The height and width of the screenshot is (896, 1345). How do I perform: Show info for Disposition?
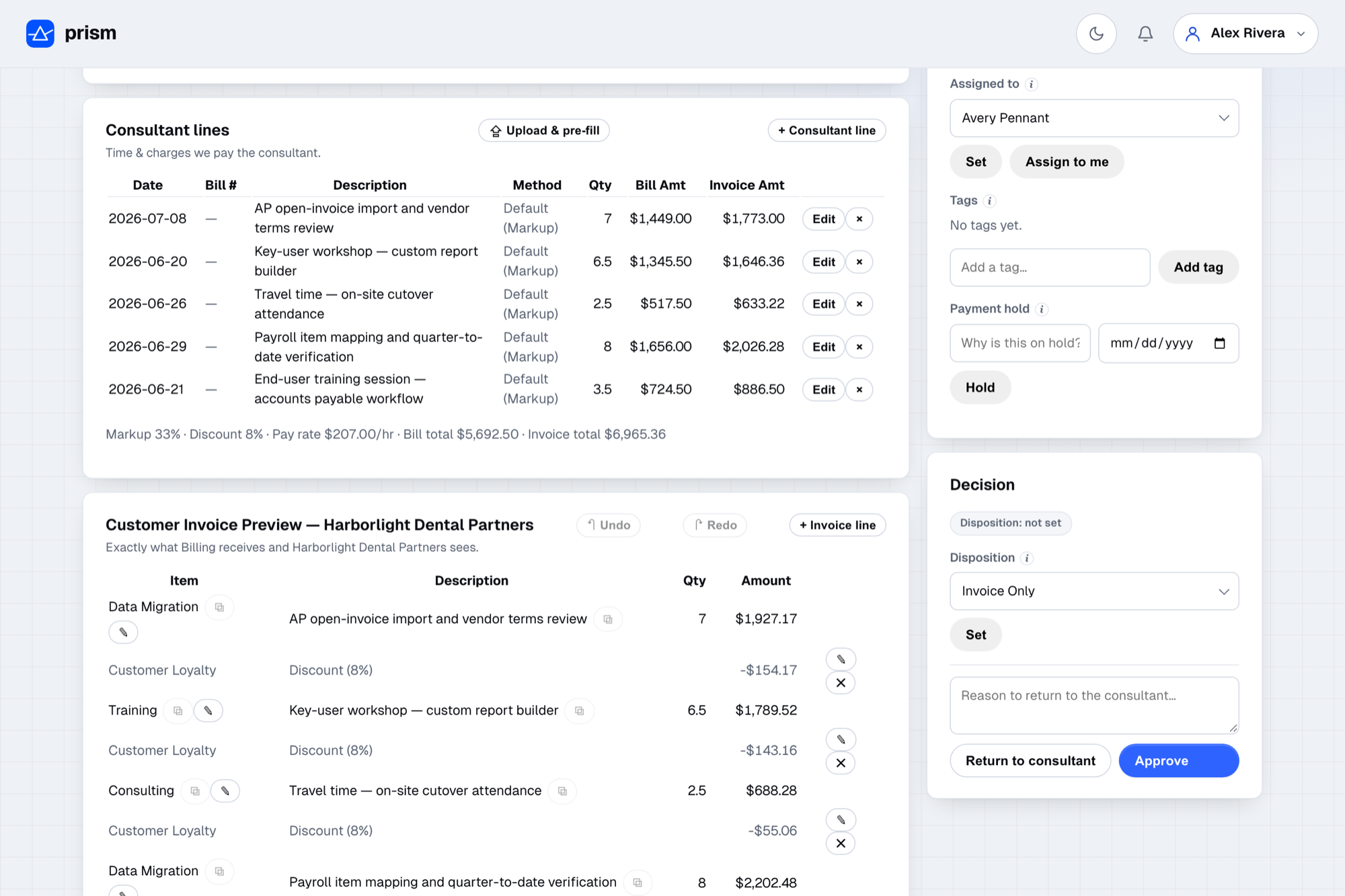(1027, 558)
